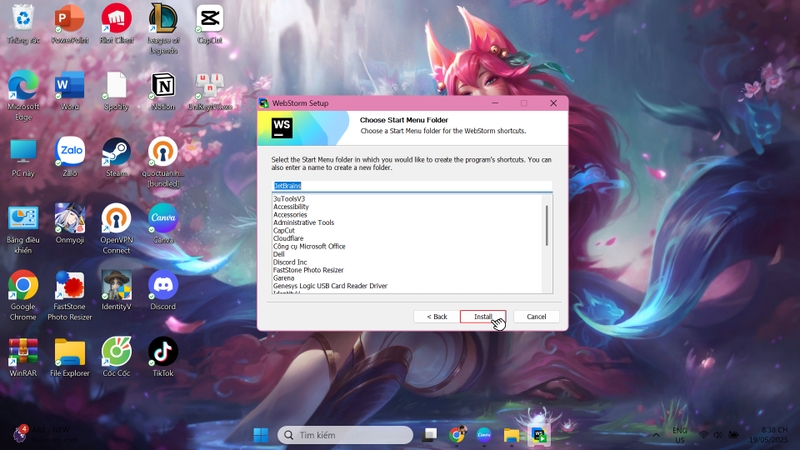Click the folder list vertical scrollbar
800x450 pixels.
point(547,226)
